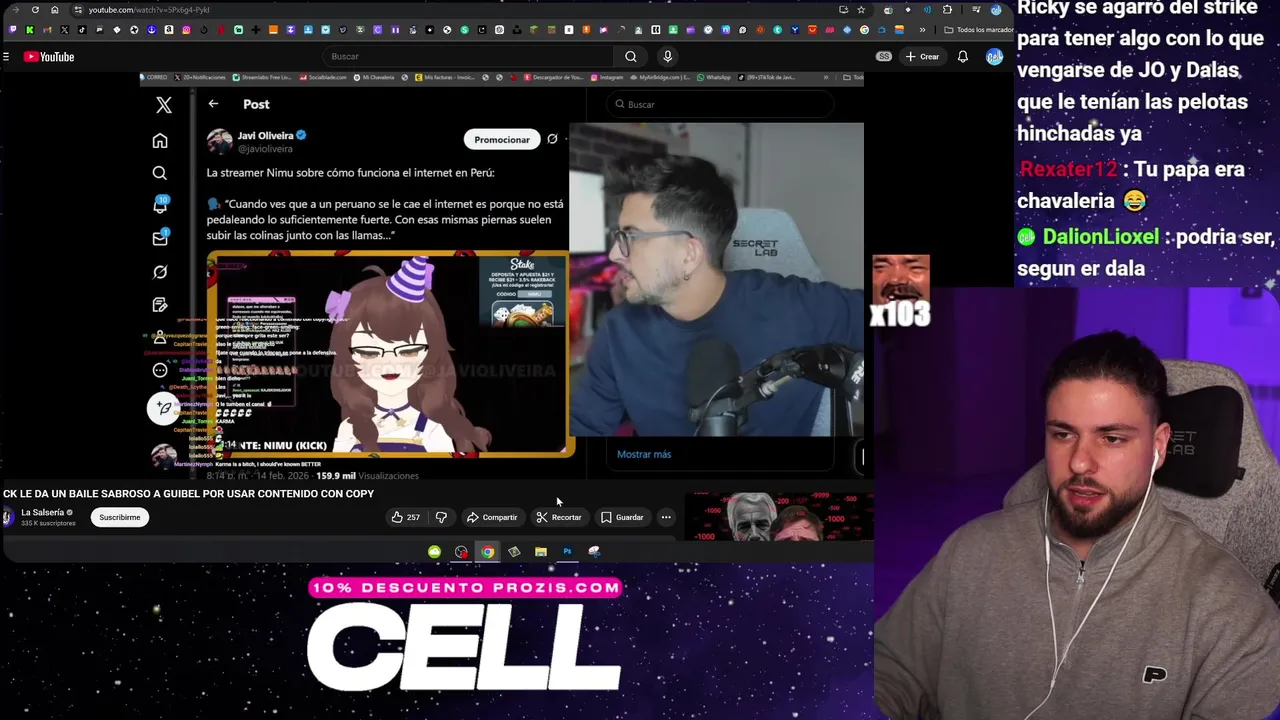Viewport: 1280px width, 720px height.
Task: Switch to Chrome in the taskbar
Action: [x=487, y=552]
